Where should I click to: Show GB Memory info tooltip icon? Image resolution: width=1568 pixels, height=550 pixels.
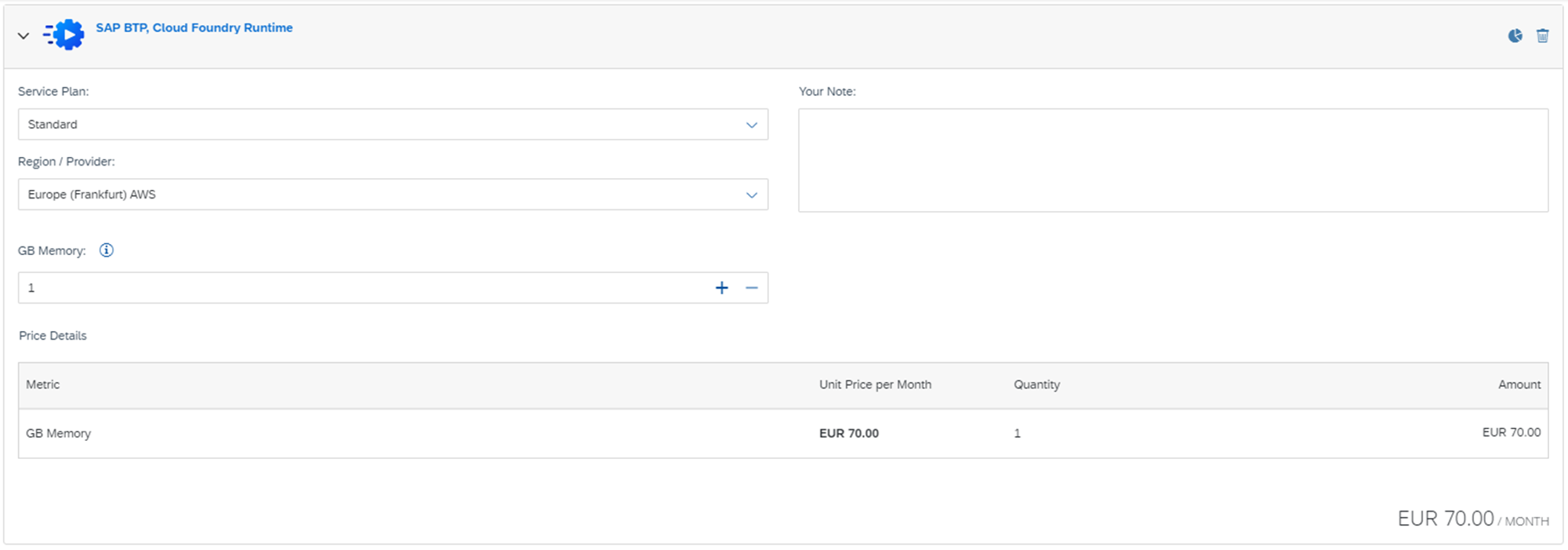click(x=107, y=250)
